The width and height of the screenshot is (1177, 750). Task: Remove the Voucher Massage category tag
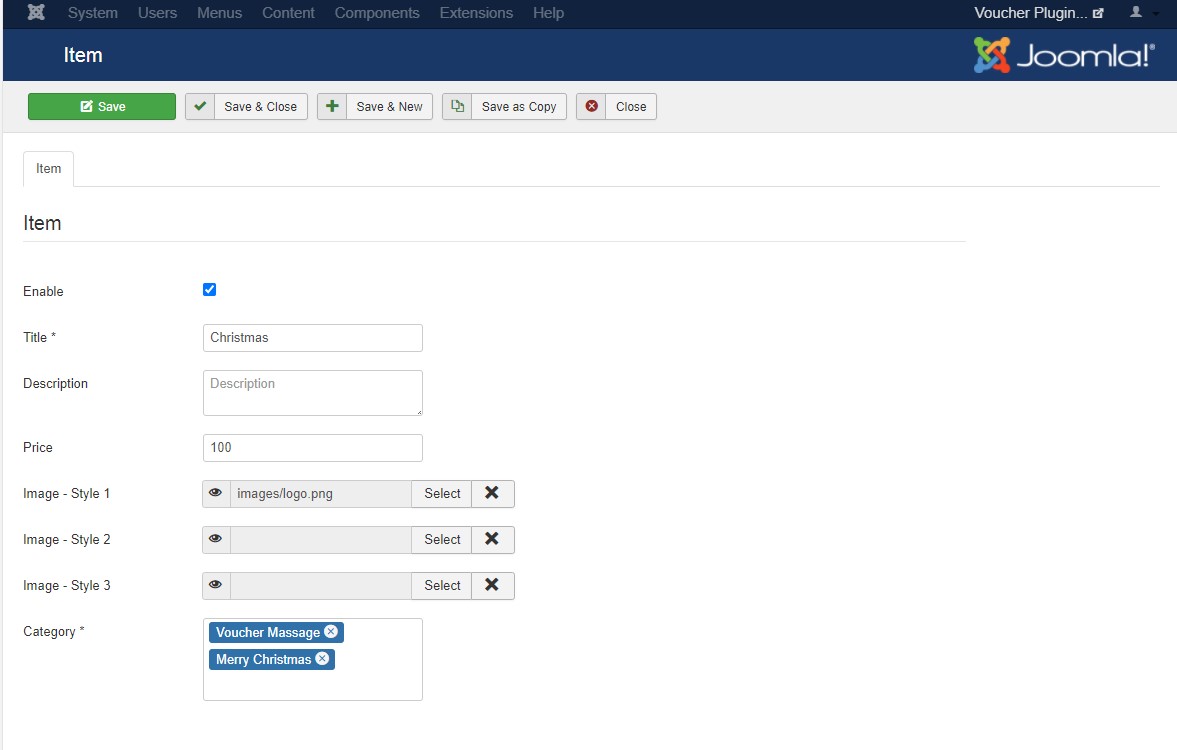[331, 632]
